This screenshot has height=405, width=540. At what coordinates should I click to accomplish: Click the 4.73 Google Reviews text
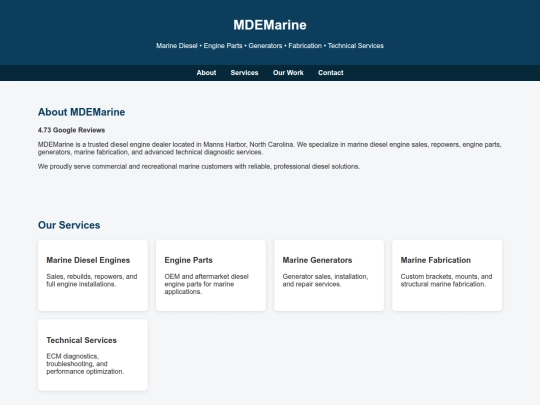[x=71, y=130]
